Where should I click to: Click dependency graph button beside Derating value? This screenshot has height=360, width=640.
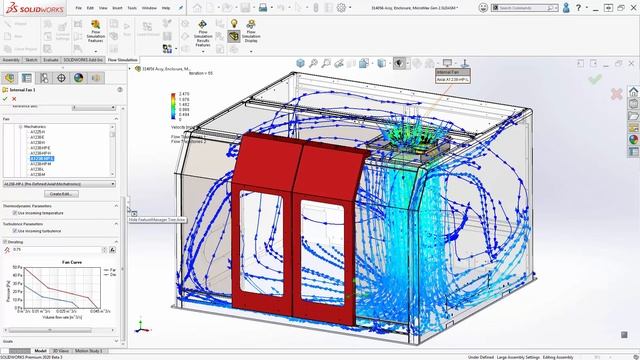(x=112, y=250)
